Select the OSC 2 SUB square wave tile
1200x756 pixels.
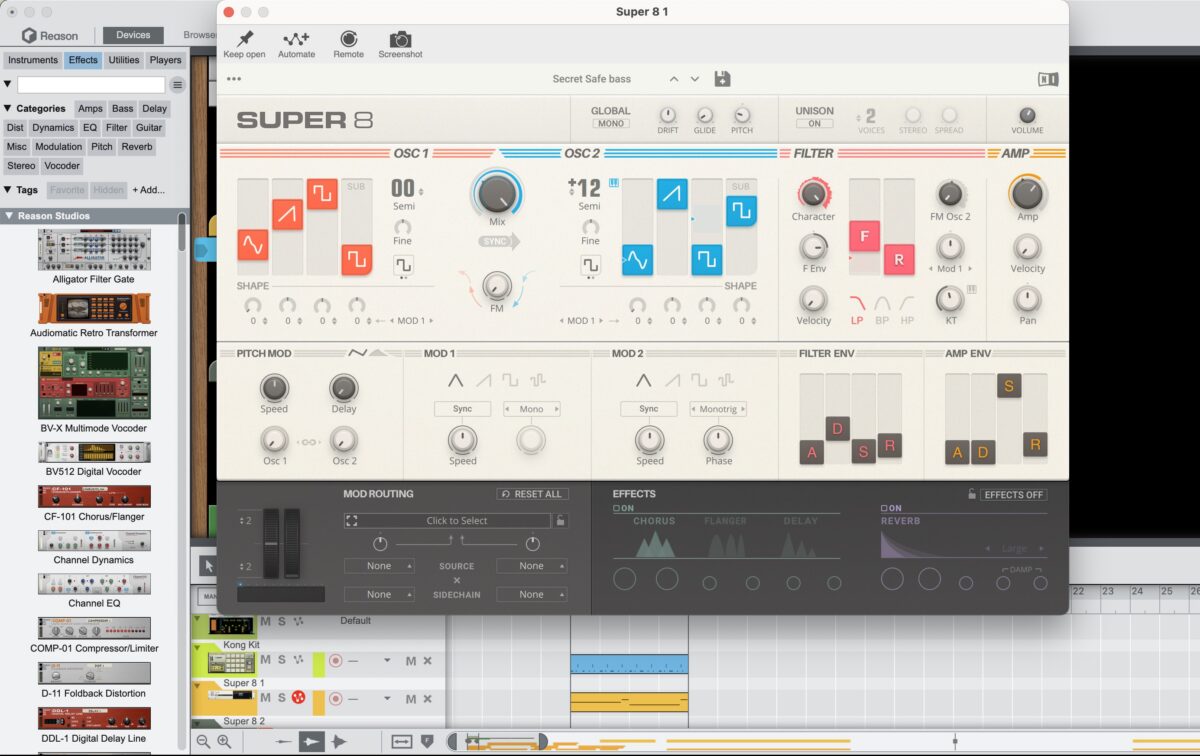tap(741, 211)
